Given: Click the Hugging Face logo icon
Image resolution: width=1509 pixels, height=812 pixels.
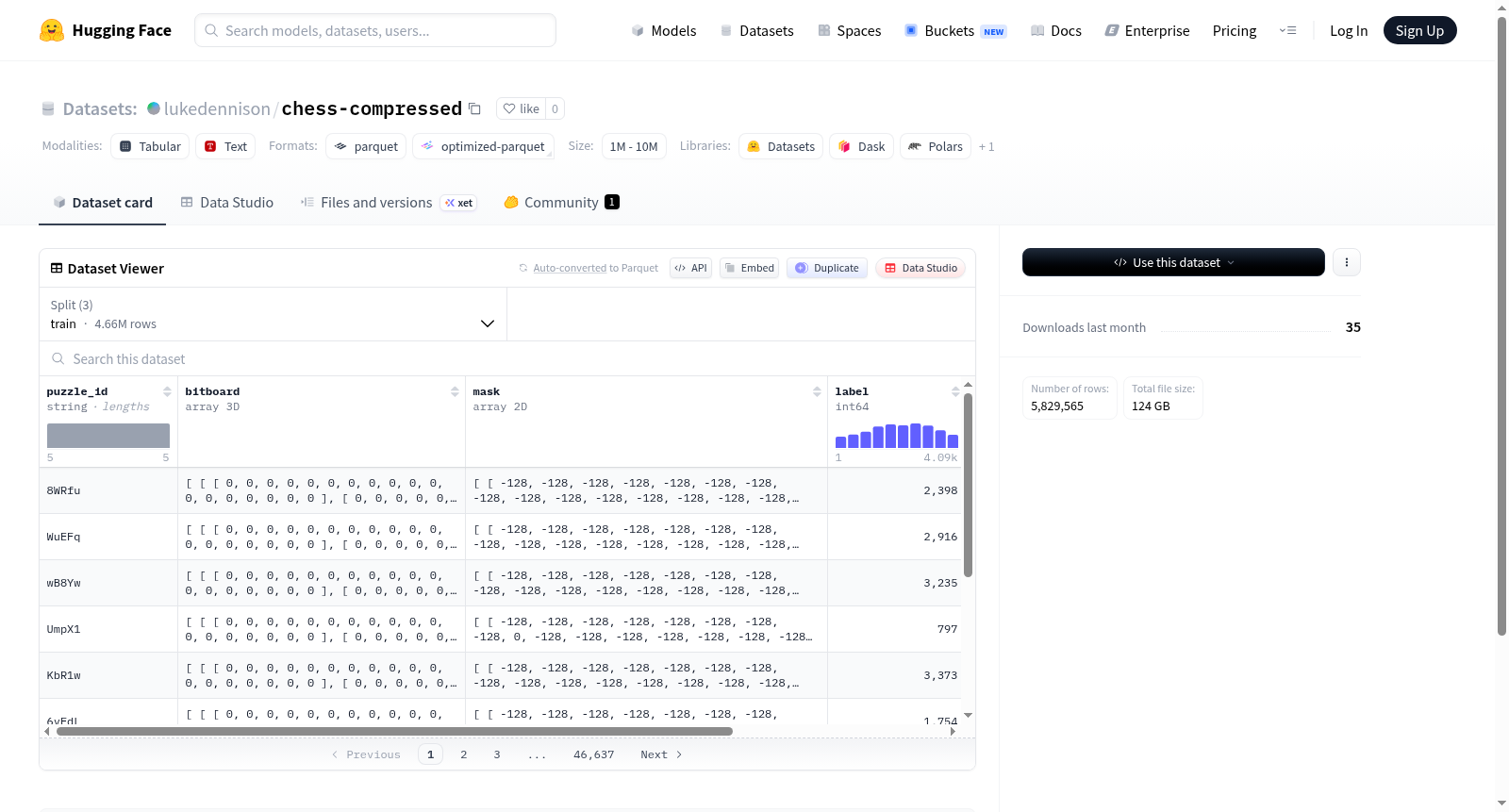Looking at the screenshot, I should (x=52, y=30).
